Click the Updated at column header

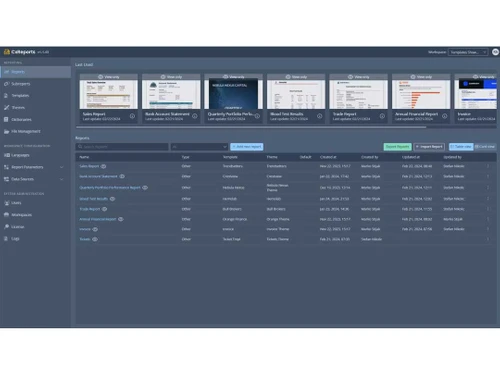click(x=411, y=157)
